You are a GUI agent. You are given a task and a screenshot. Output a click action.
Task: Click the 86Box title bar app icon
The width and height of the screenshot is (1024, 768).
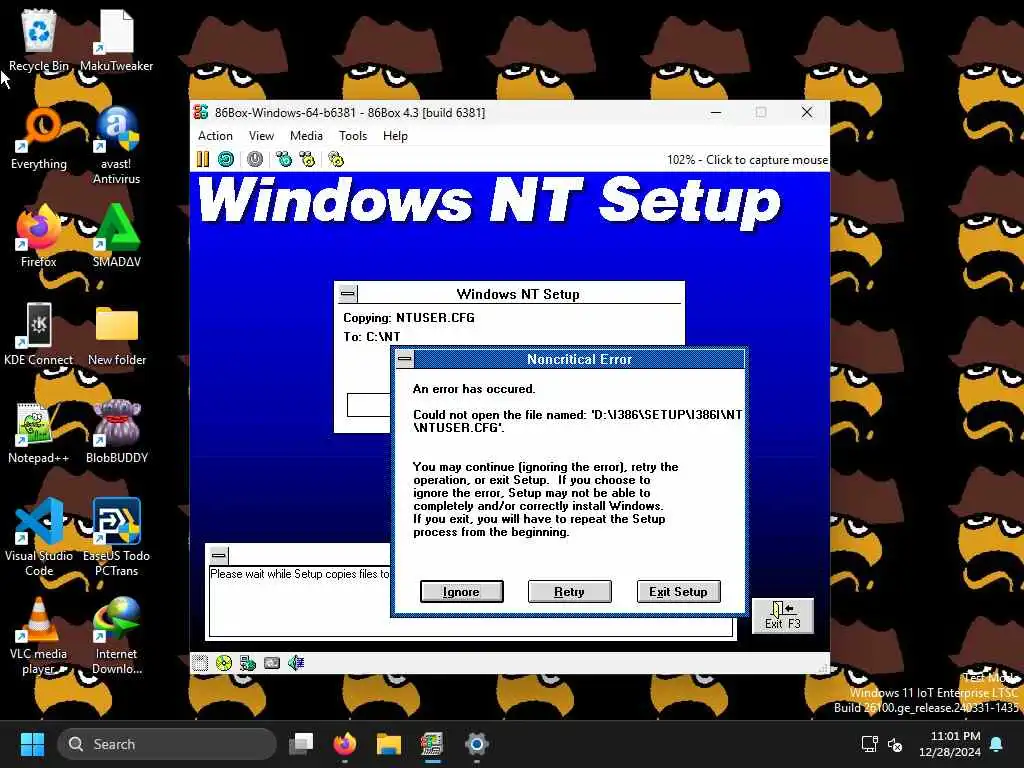(201, 112)
